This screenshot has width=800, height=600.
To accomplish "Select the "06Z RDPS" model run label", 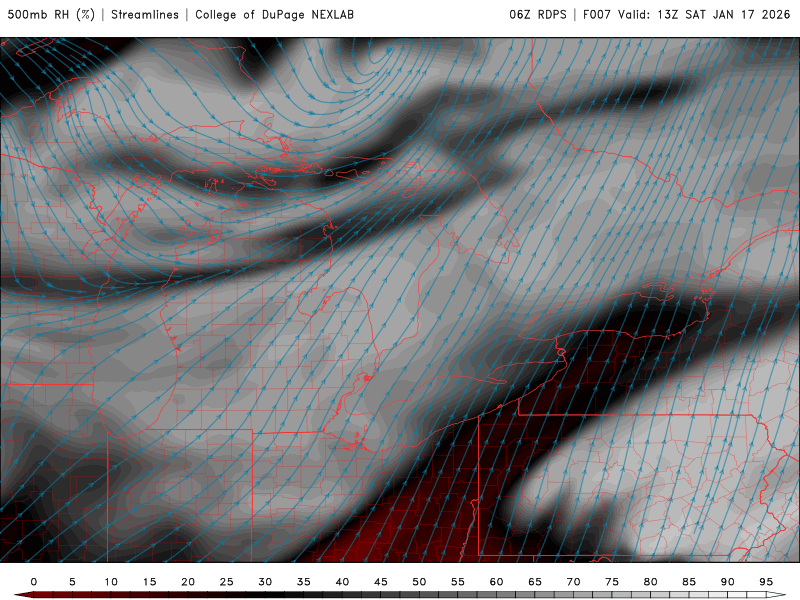I will 538,14.
